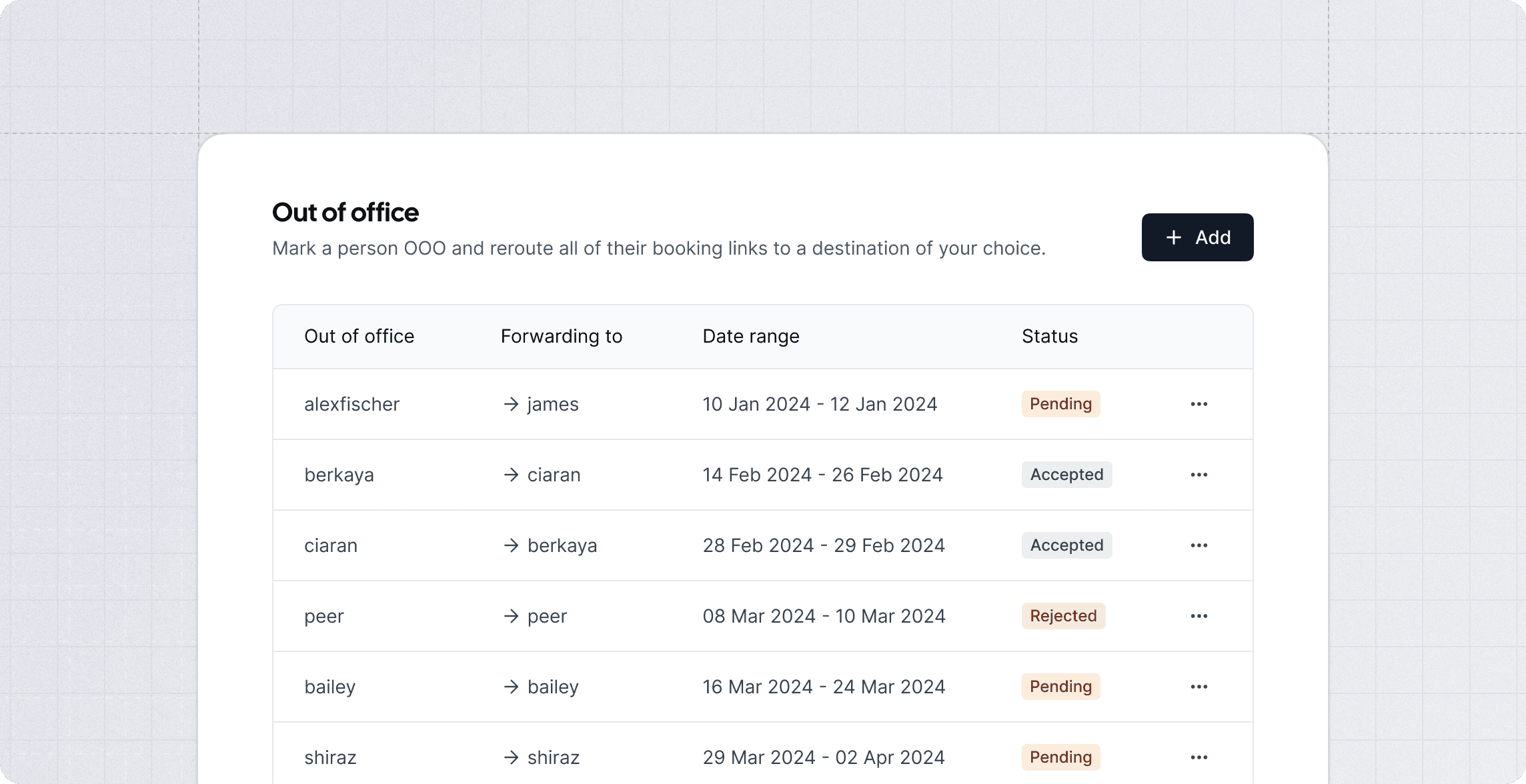Image resolution: width=1526 pixels, height=784 pixels.
Task: Open the three-dot menu for shiraz row
Action: pyautogui.click(x=1199, y=757)
